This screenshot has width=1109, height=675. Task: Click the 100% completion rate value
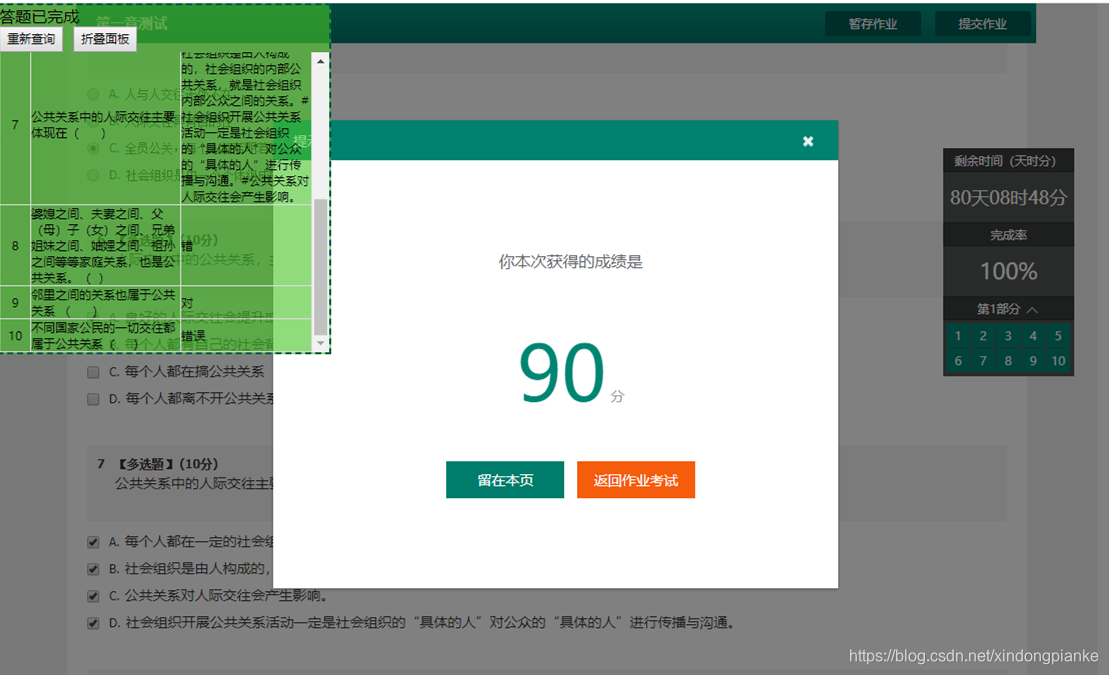click(1009, 271)
